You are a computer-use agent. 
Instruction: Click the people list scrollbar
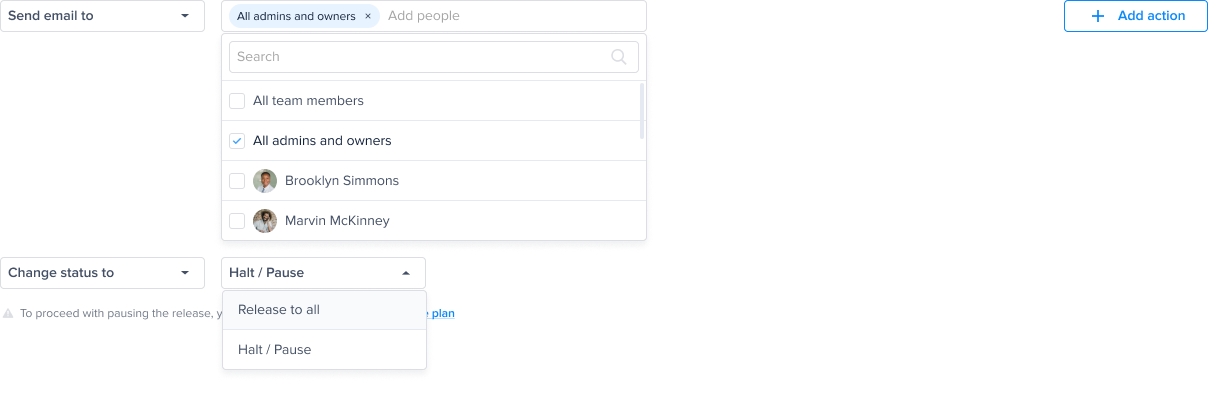(642, 110)
